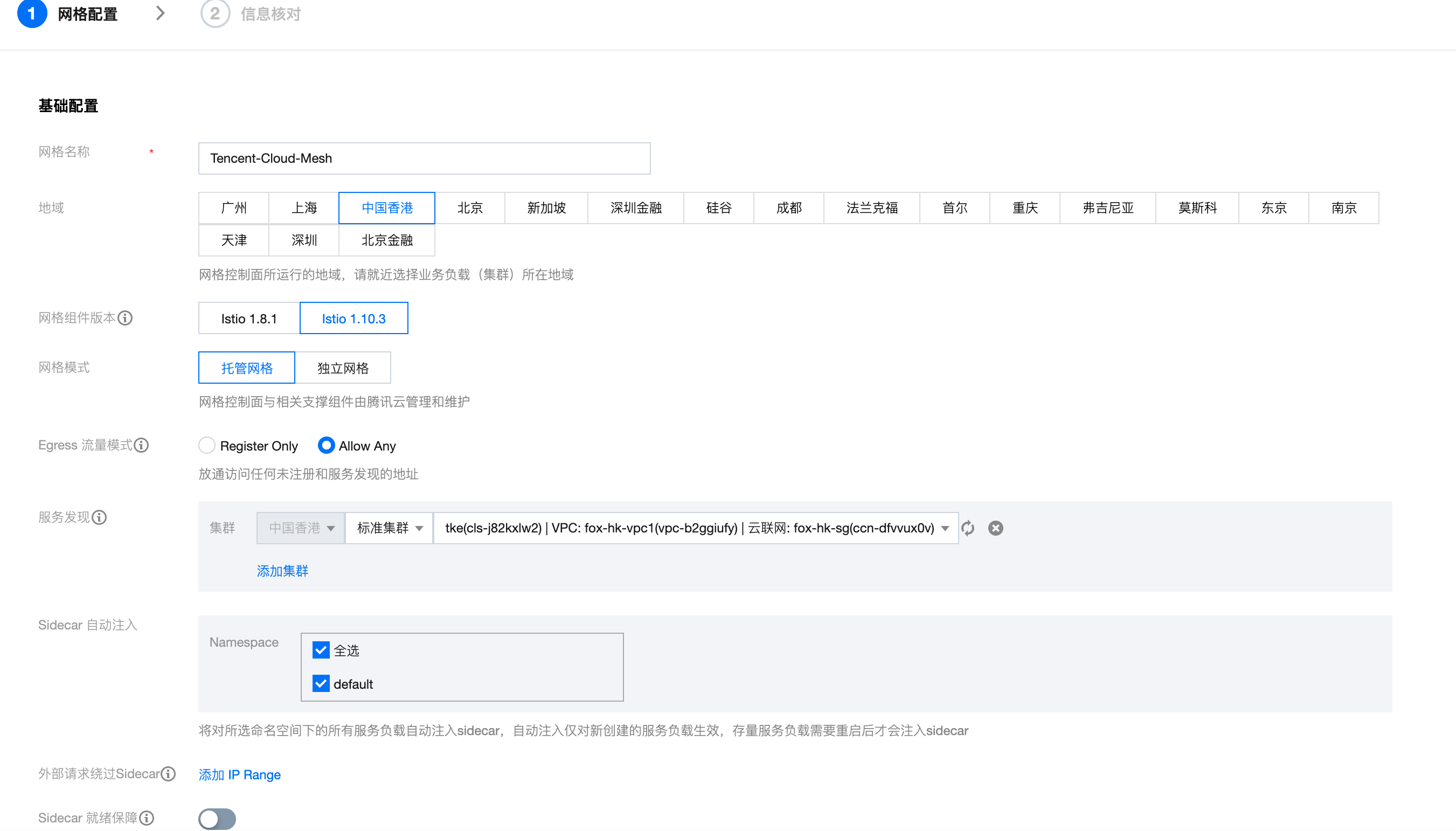Viewport: 1456px width, 831px height.
Task: Click the info icon next to 外部请求绕过Sidecar
Action: 168,774
